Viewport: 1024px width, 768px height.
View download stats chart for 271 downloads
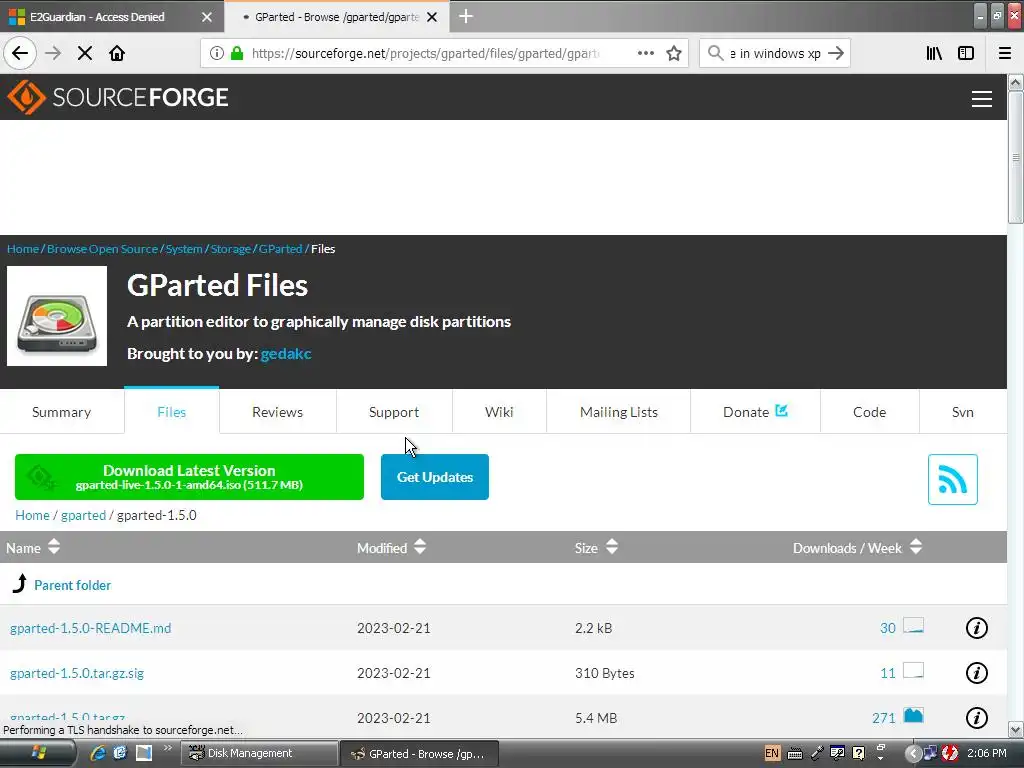coord(913,716)
